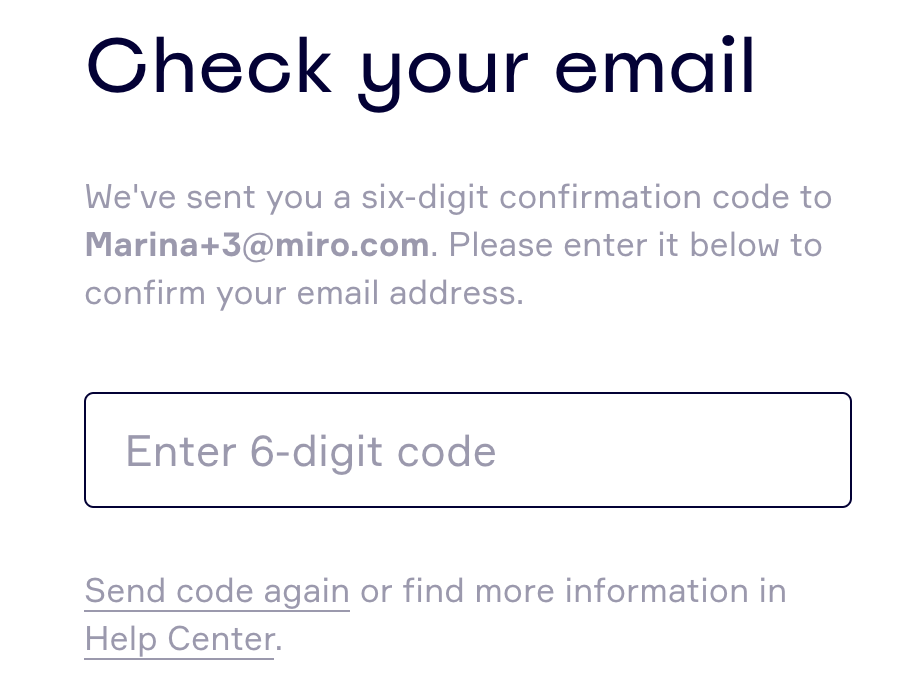Click the word "email" in the heading
The image size is (906, 700).
point(655,66)
